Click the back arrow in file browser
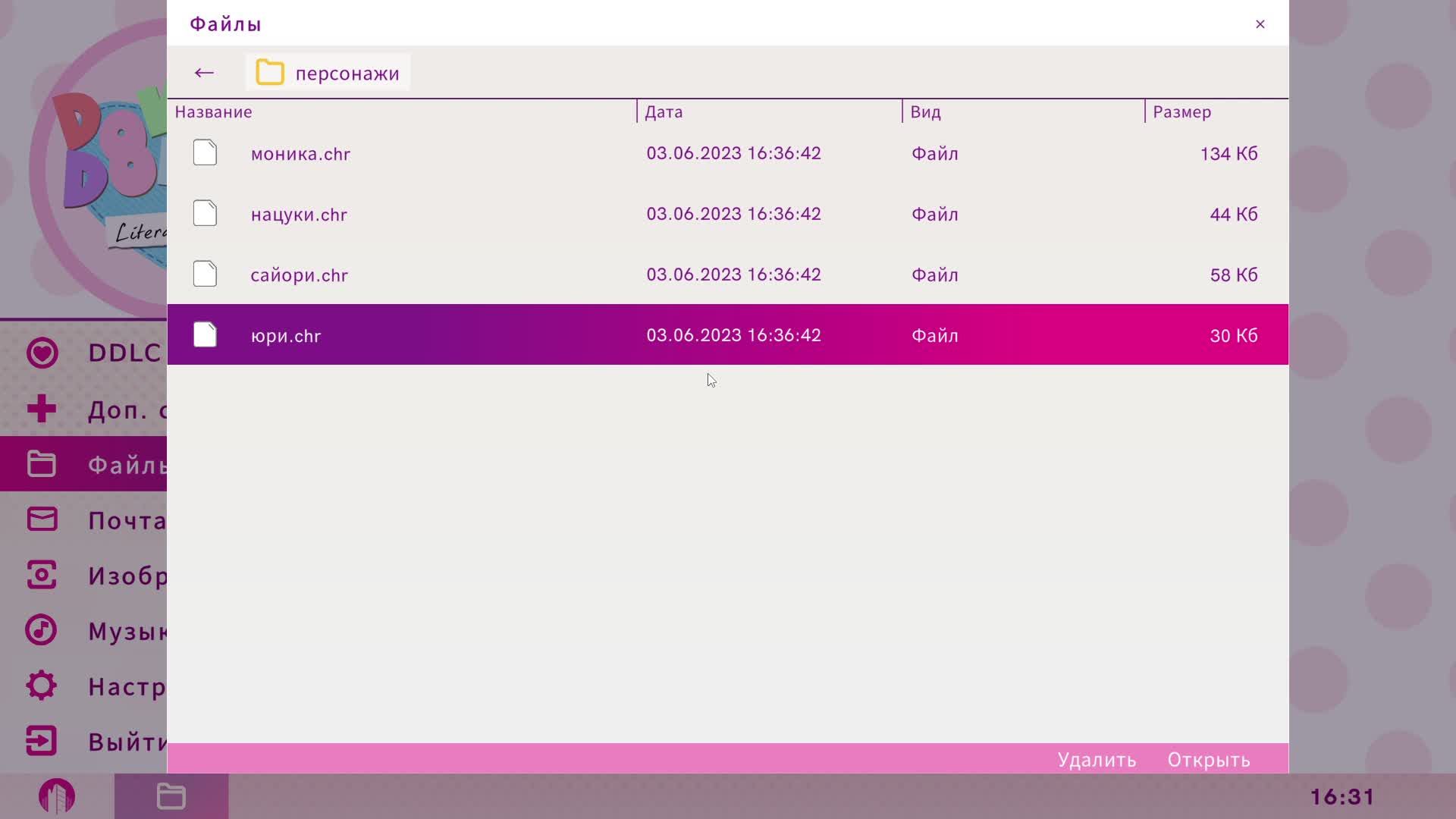 (x=204, y=73)
